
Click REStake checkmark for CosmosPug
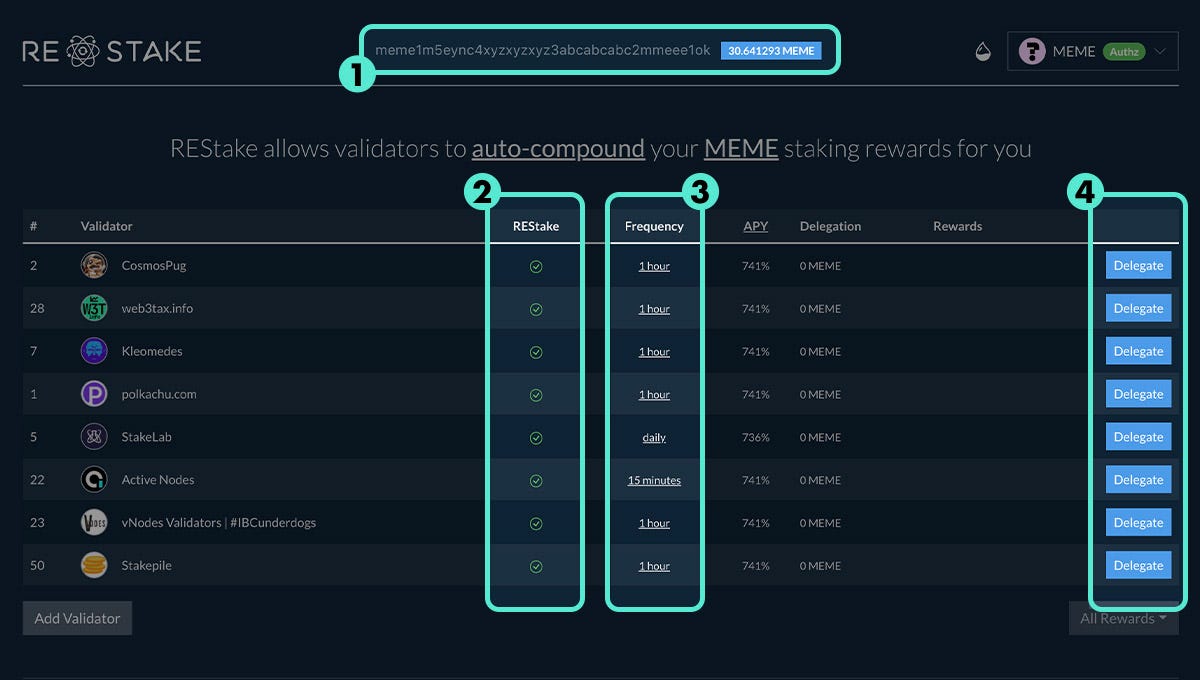click(536, 266)
